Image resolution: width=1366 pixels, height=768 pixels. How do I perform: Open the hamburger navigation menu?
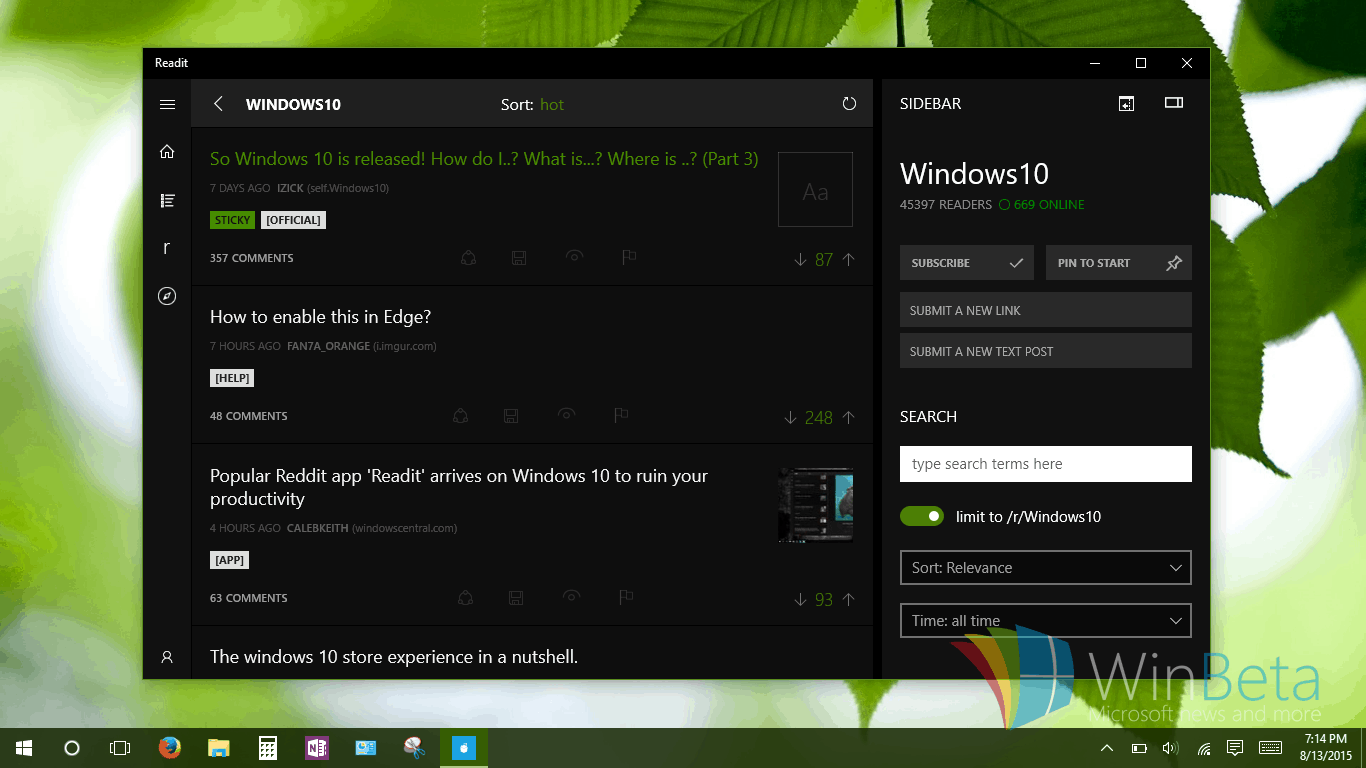pos(167,104)
